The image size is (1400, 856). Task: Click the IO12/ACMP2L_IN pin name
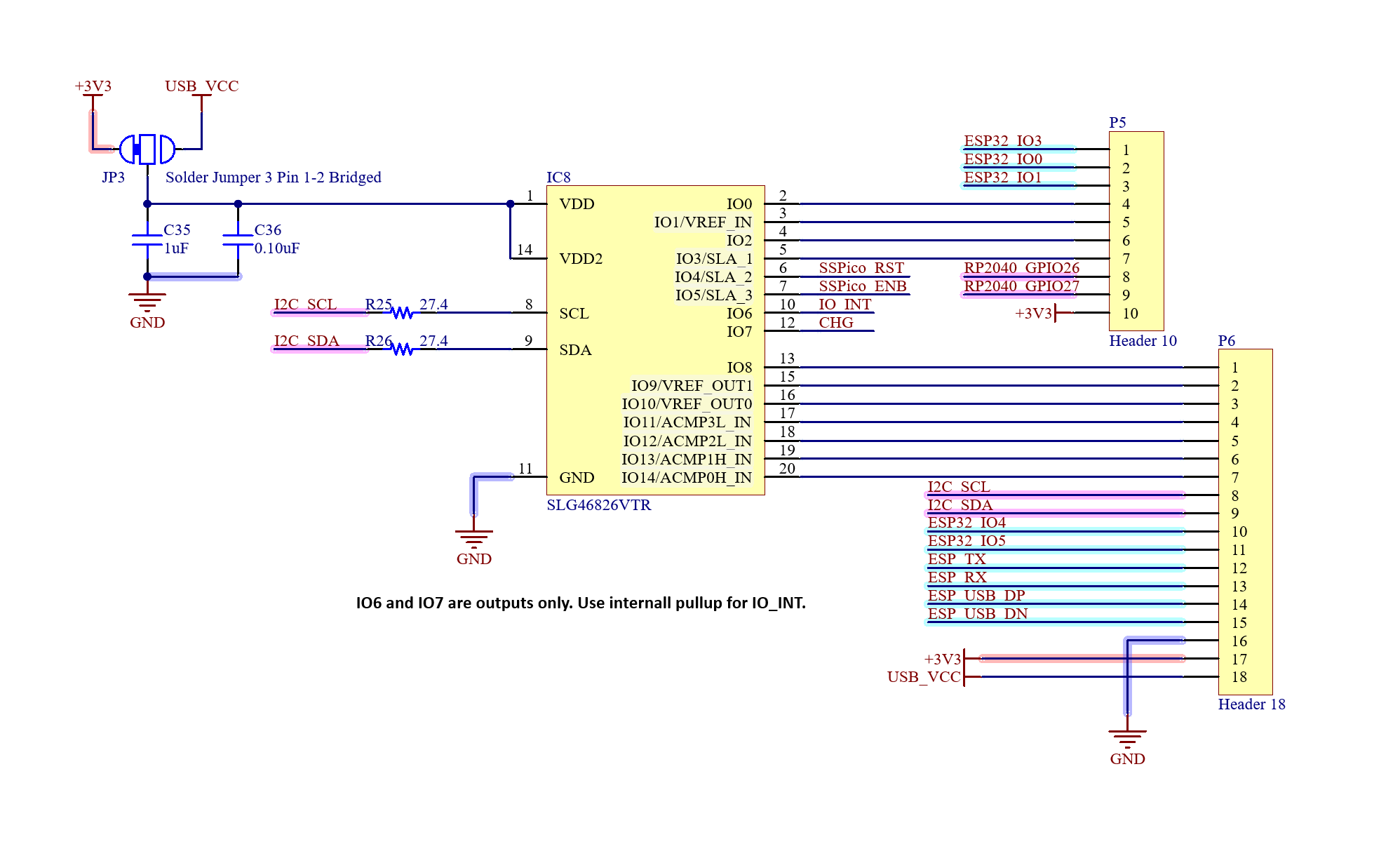tap(687, 441)
